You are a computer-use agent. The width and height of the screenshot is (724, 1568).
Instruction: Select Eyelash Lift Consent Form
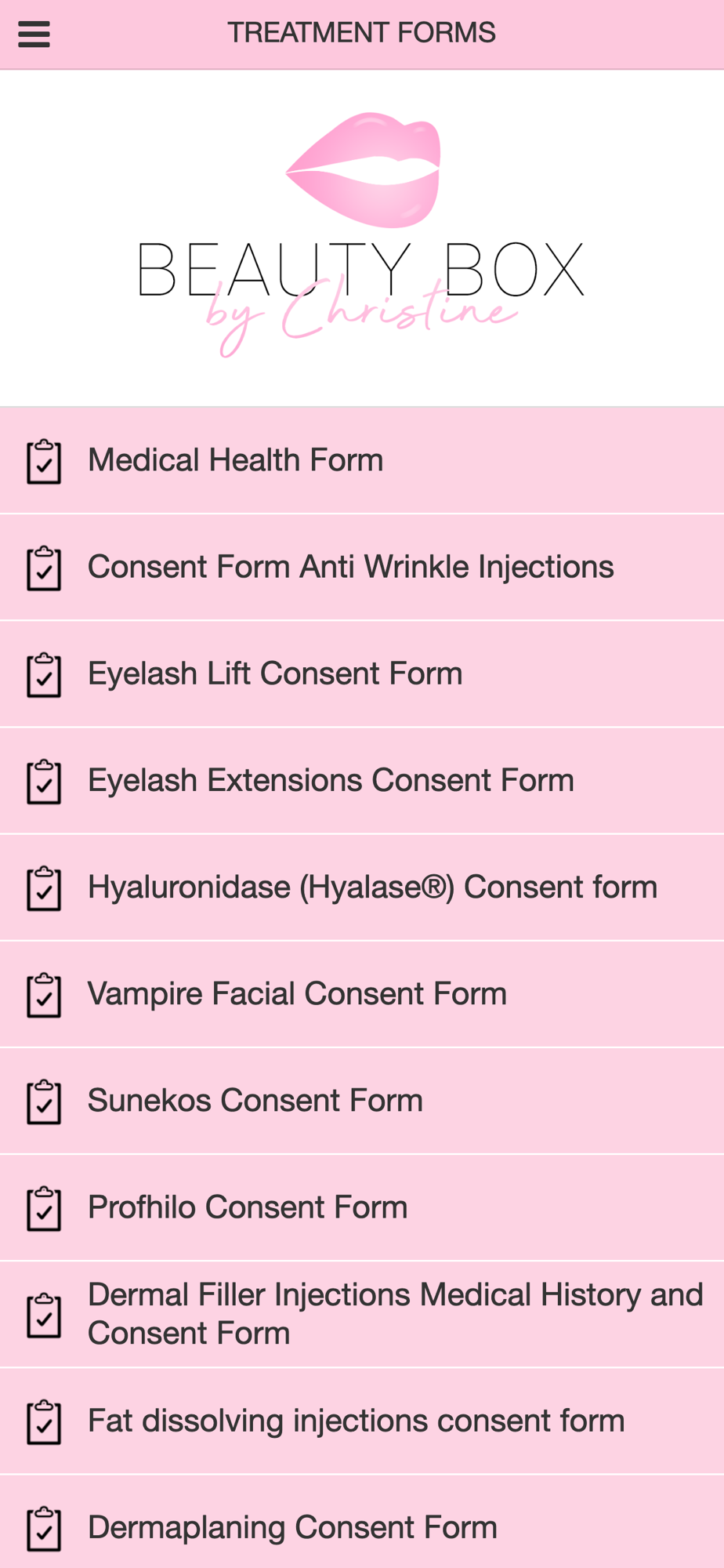[275, 673]
